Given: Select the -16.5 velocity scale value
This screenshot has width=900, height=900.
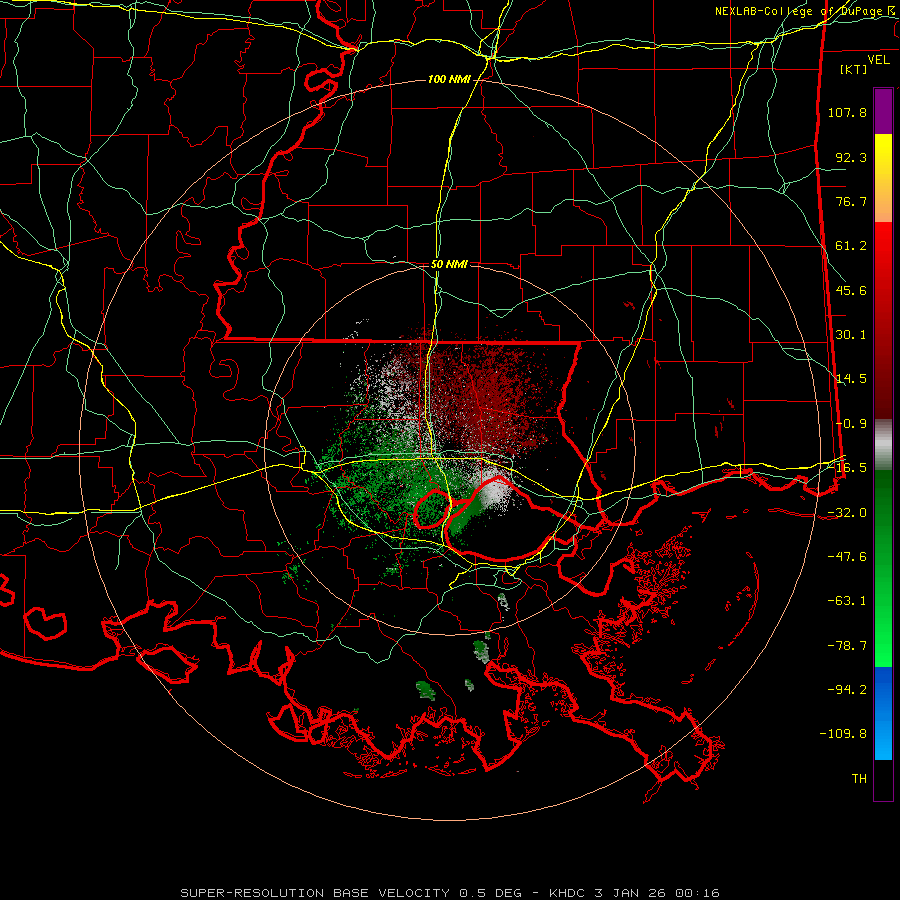Looking at the screenshot, I should pos(847,468).
